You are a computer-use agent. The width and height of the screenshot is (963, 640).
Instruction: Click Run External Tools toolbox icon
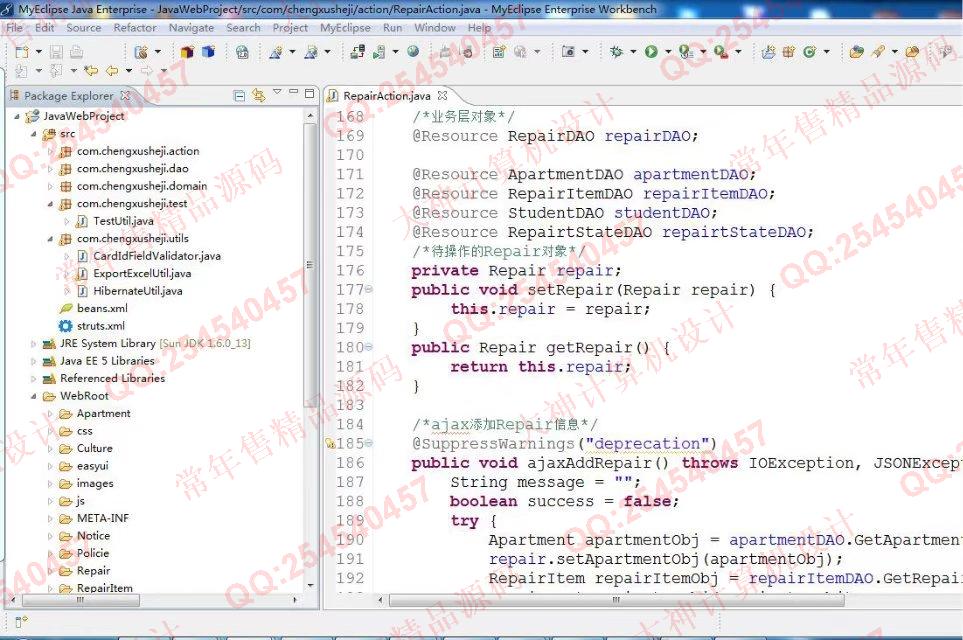721,52
